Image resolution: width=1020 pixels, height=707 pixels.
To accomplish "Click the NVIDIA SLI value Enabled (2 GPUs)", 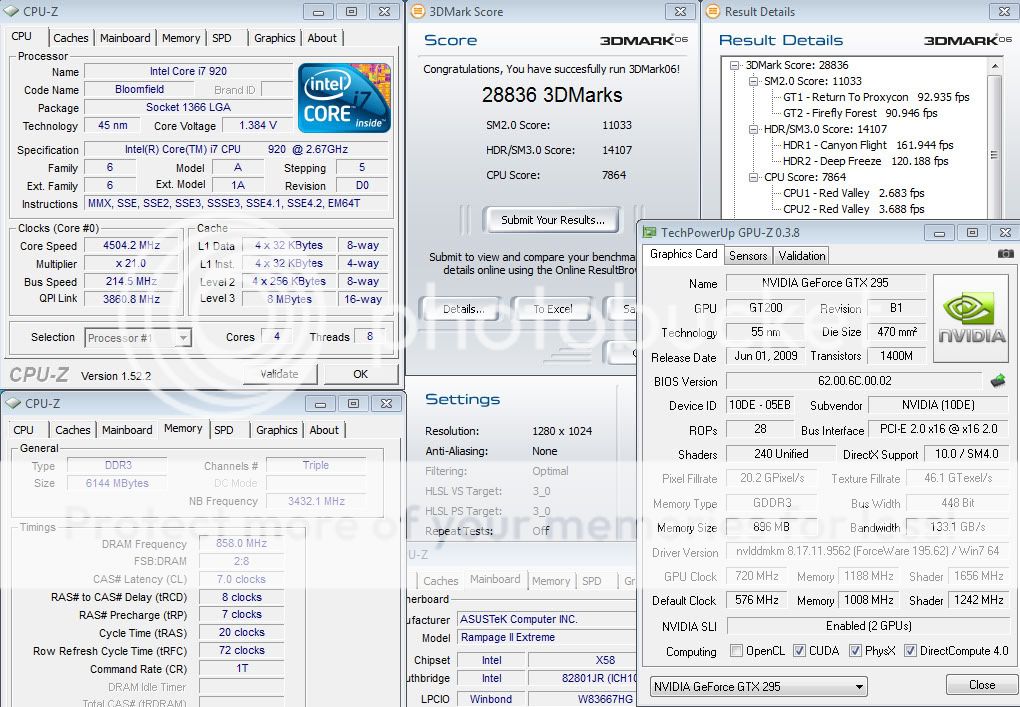I will point(868,626).
